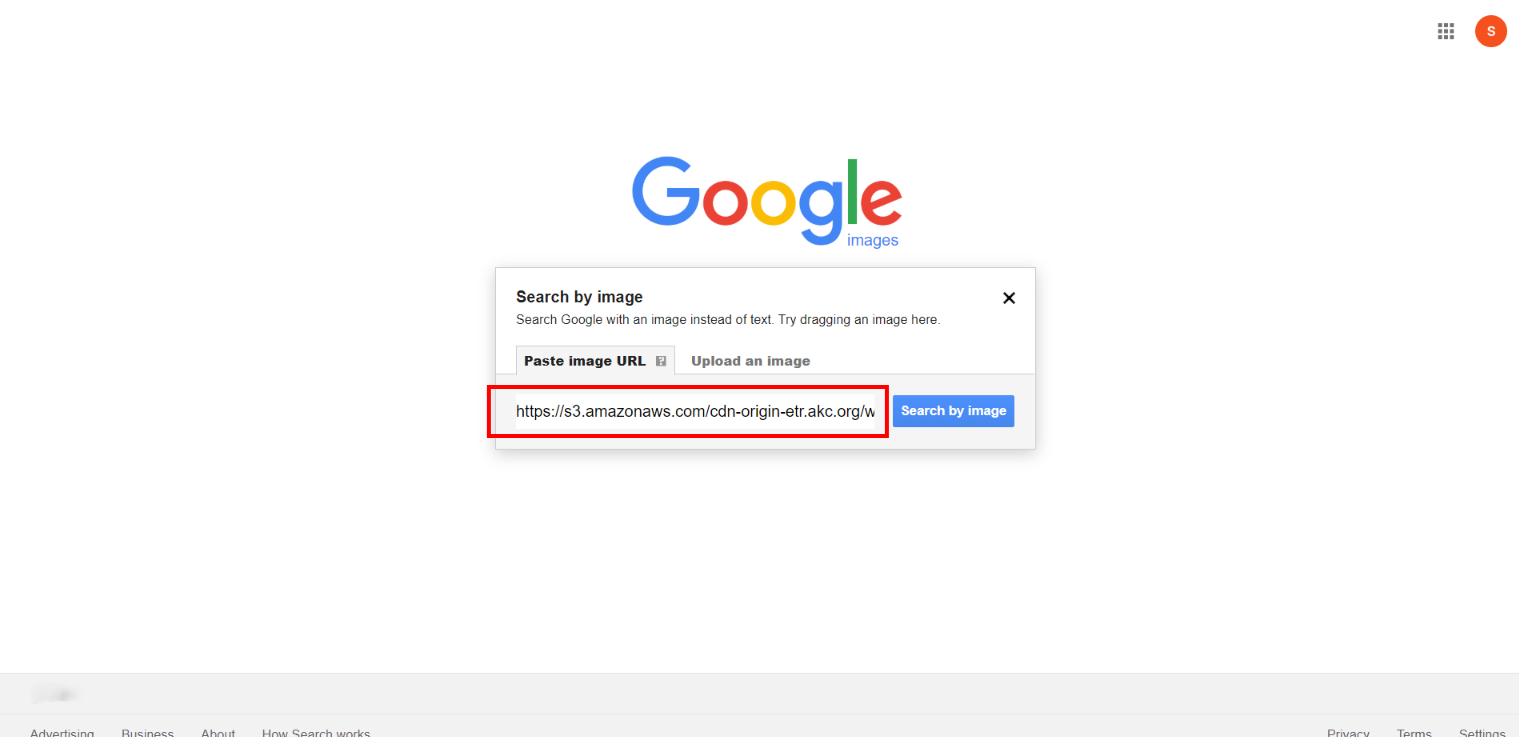This screenshot has width=1519, height=737.
Task: Open the Advertising footer link
Action: point(62,733)
